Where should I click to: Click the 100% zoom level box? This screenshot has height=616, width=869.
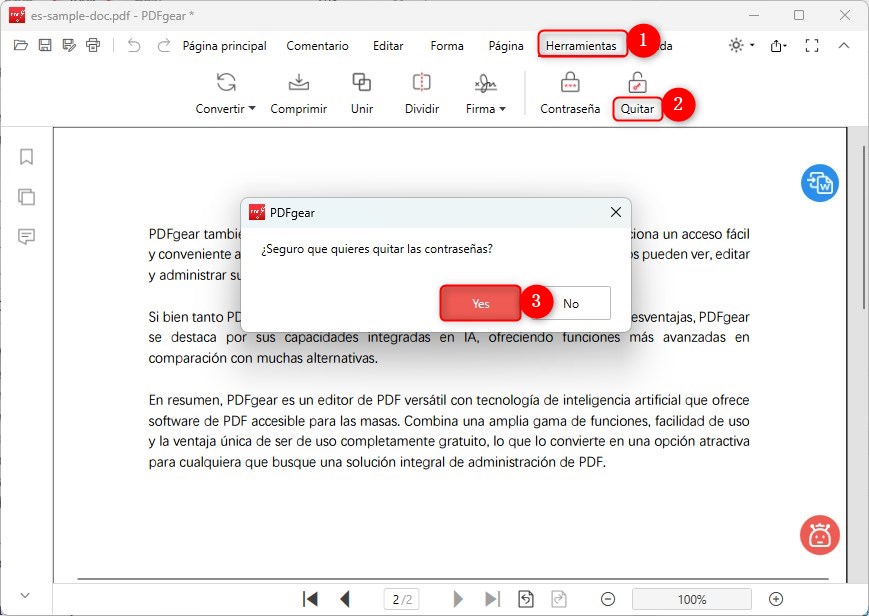click(692, 599)
